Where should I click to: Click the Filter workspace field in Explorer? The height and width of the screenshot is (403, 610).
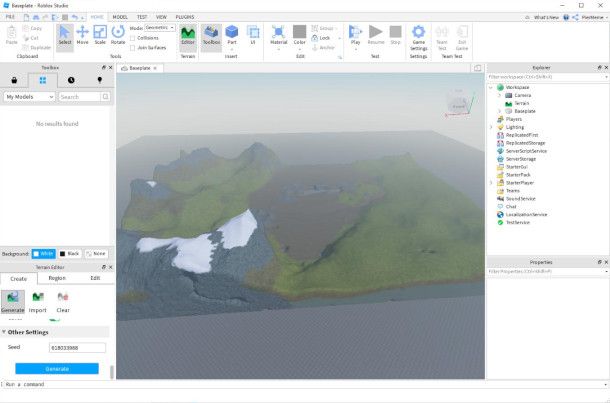[x=546, y=77]
